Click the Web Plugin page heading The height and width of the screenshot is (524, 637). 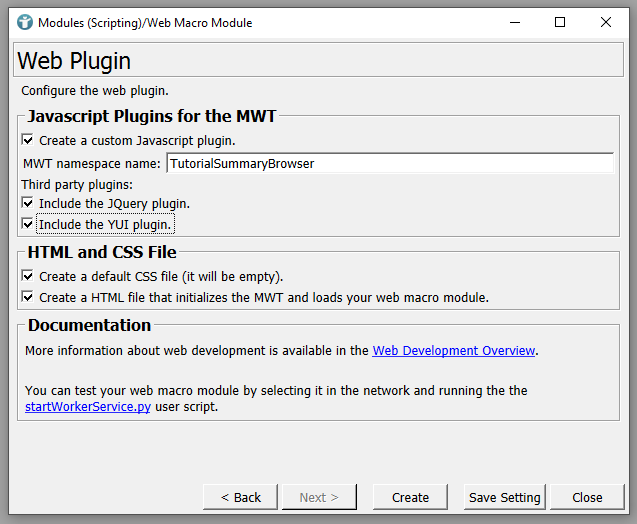coord(74,61)
